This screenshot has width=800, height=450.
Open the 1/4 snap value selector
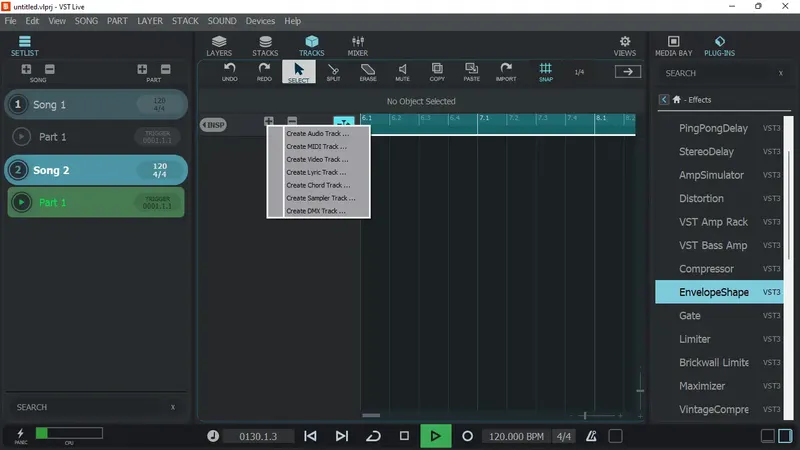[579, 72]
